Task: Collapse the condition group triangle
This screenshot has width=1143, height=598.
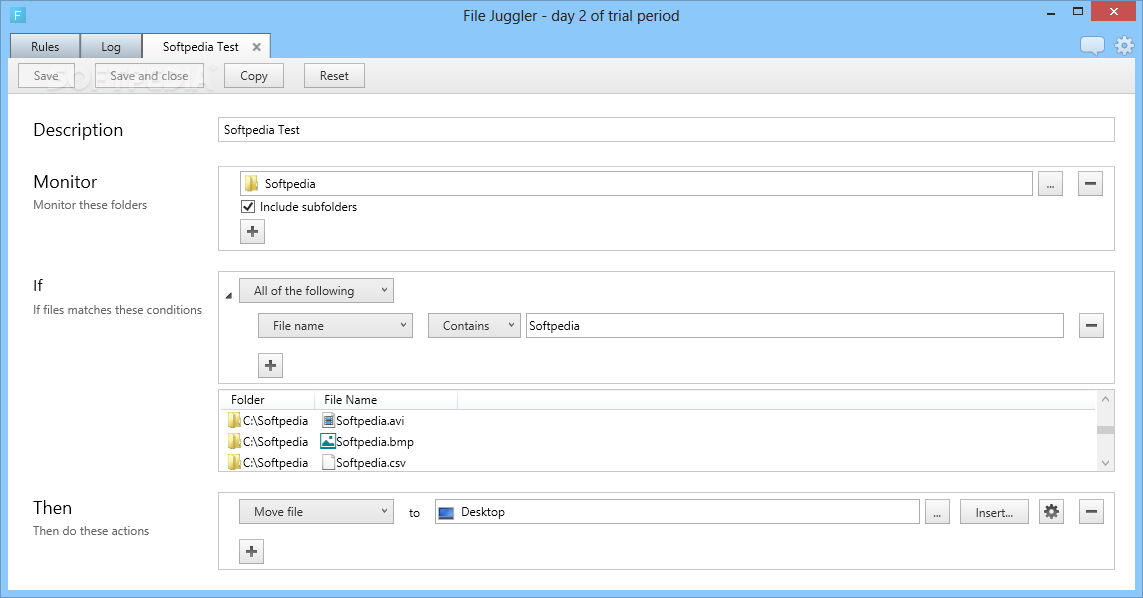Action: (x=229, y=295)
